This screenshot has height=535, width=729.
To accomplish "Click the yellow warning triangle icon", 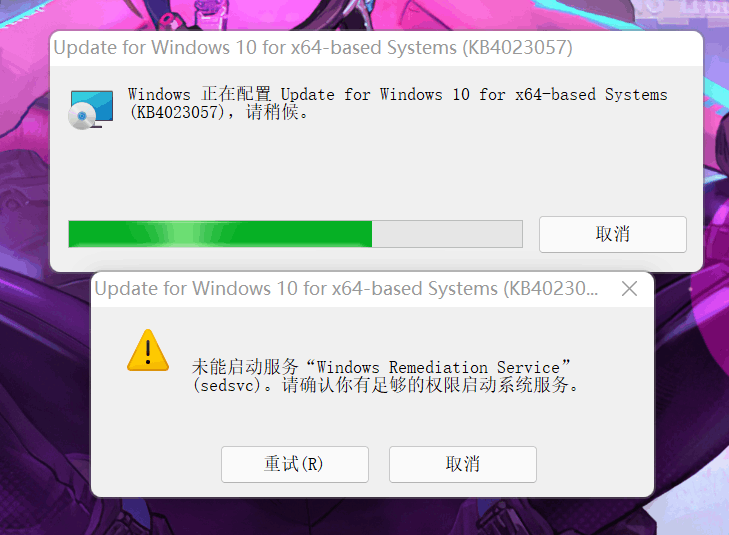I will tap(148, 350).
